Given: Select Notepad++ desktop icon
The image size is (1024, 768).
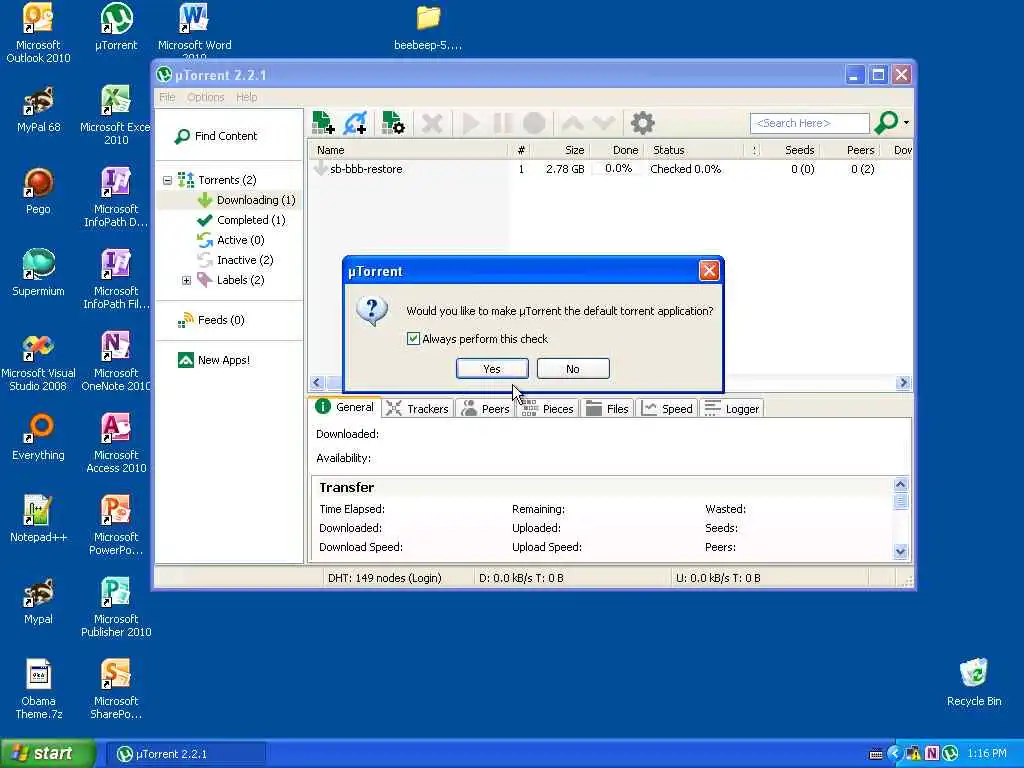Looking at the screenshot, I should [38, 519].
